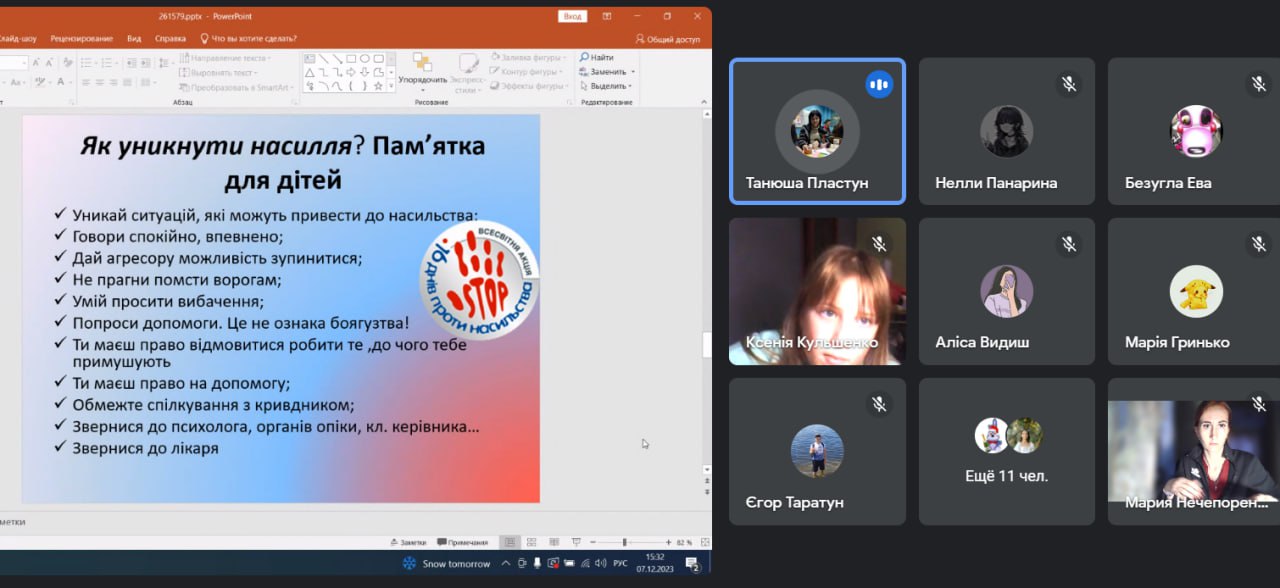Click the zoom slider in status bar
Image resolution: width=1280 pixels, height=588 pixels.
coord(624,542)
